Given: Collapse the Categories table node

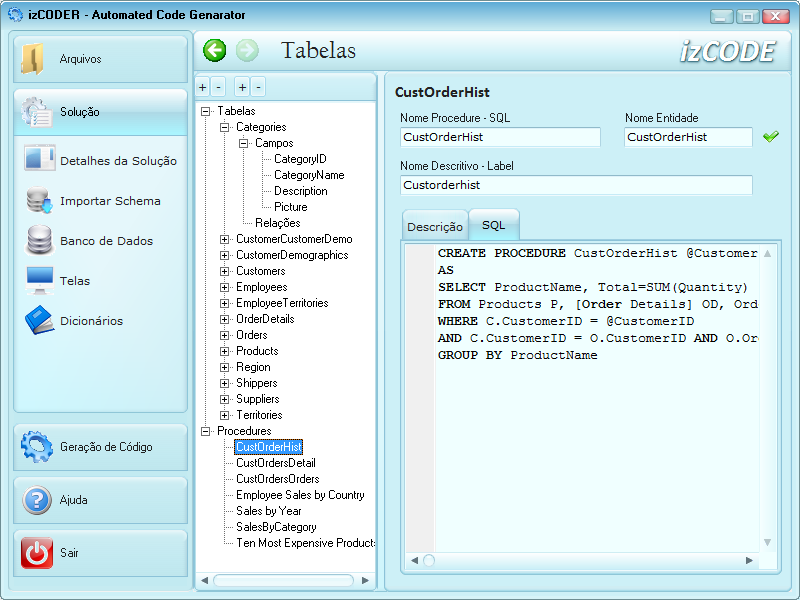Looking at the screenshot, I should click(224, 127).
